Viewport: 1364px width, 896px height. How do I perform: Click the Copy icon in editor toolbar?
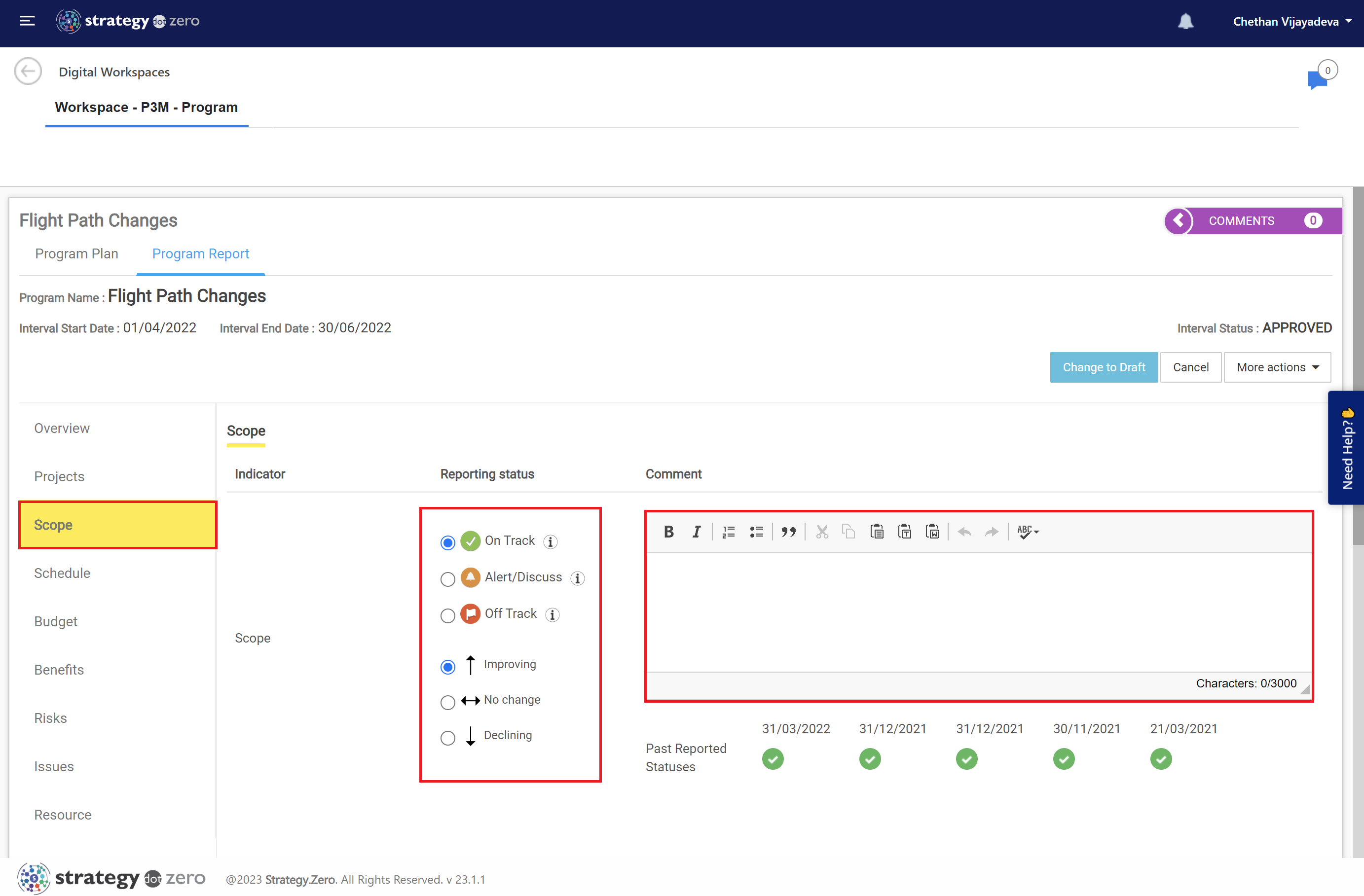tap(849, 532)
